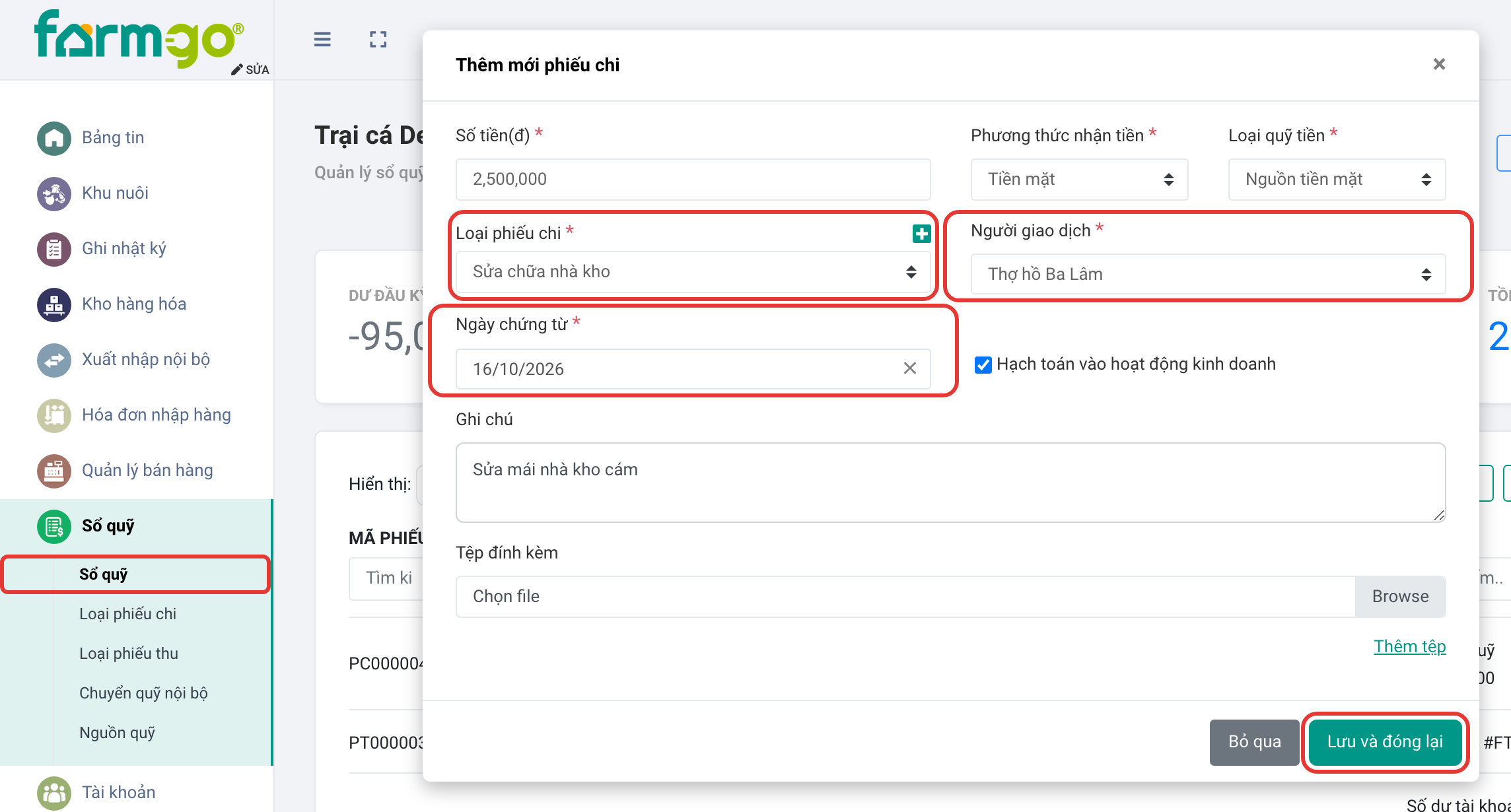Viewport: 1511px width, 812px height.
Task: Open the Loại quỹ tiền dropdown
Action: (1337, 179)
